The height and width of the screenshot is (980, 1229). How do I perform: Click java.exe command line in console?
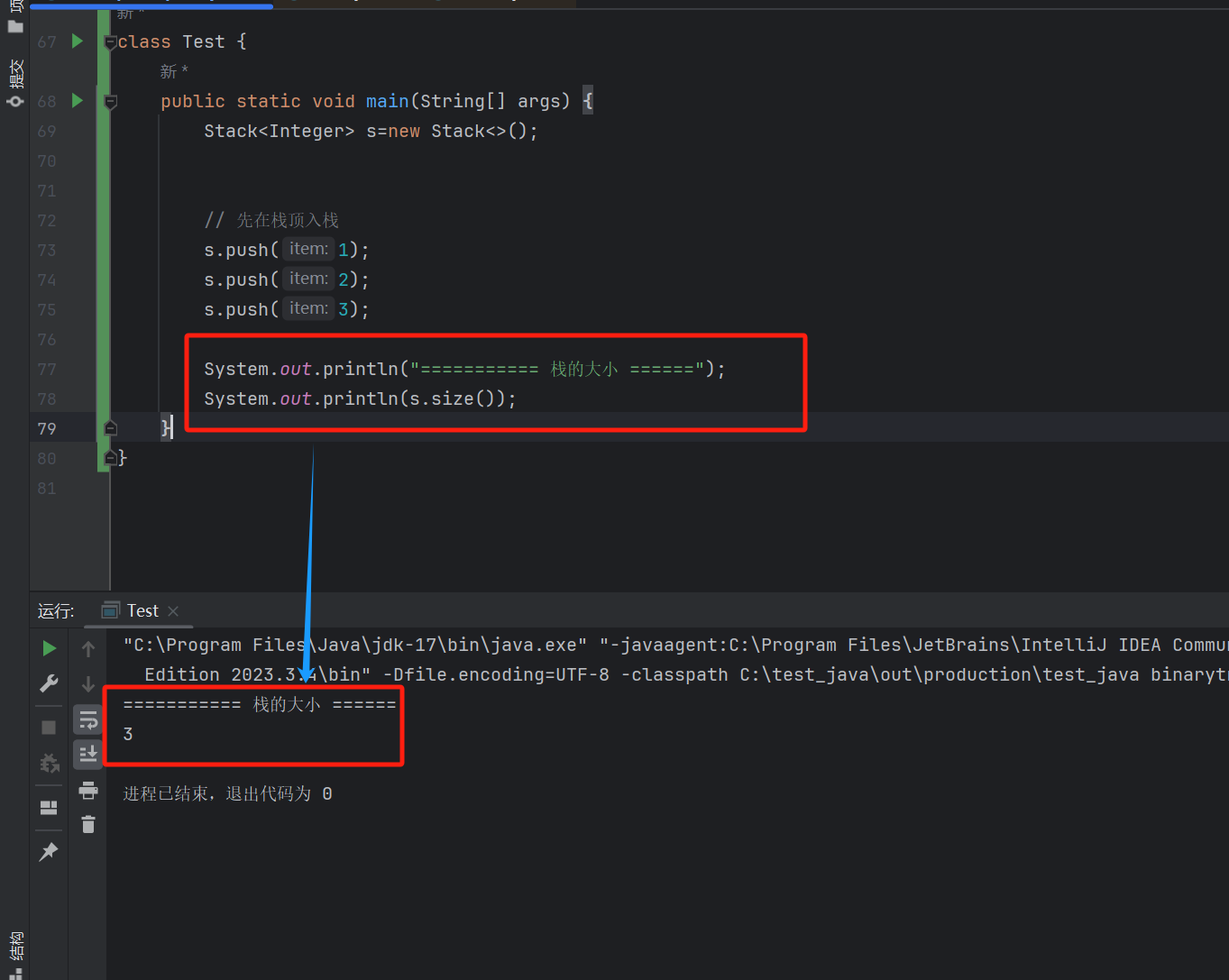click(x=355, y=645)
